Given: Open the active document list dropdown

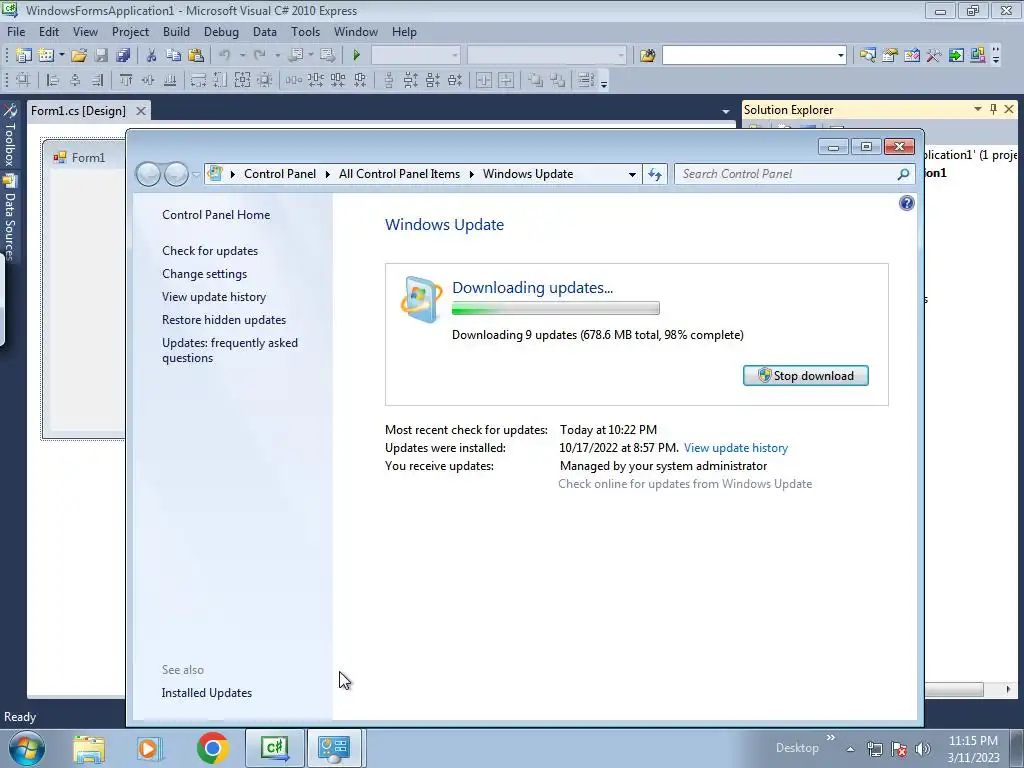Looking at the screenshot, I should click(726, 112).
